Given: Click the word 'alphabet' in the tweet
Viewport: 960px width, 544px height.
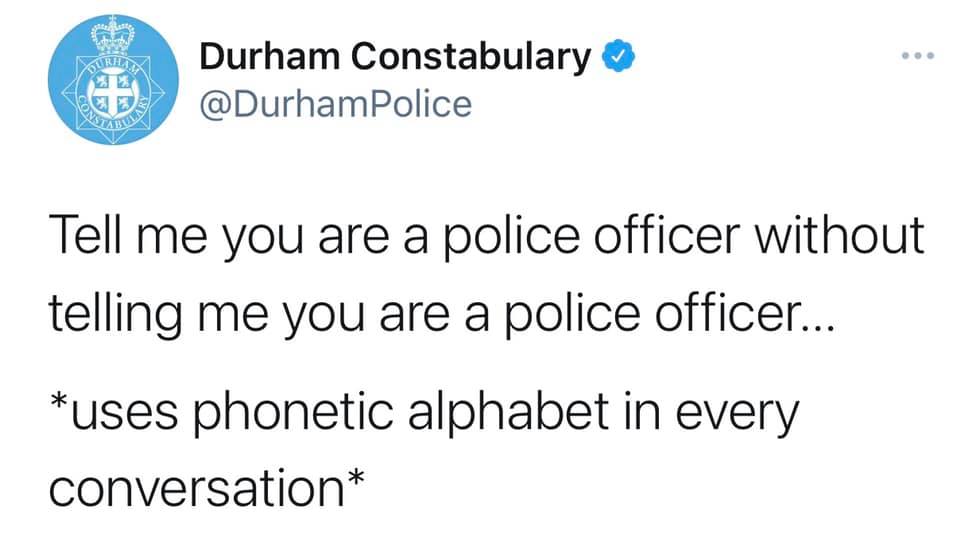Looking at the screenshot, I should coord(508,411).
